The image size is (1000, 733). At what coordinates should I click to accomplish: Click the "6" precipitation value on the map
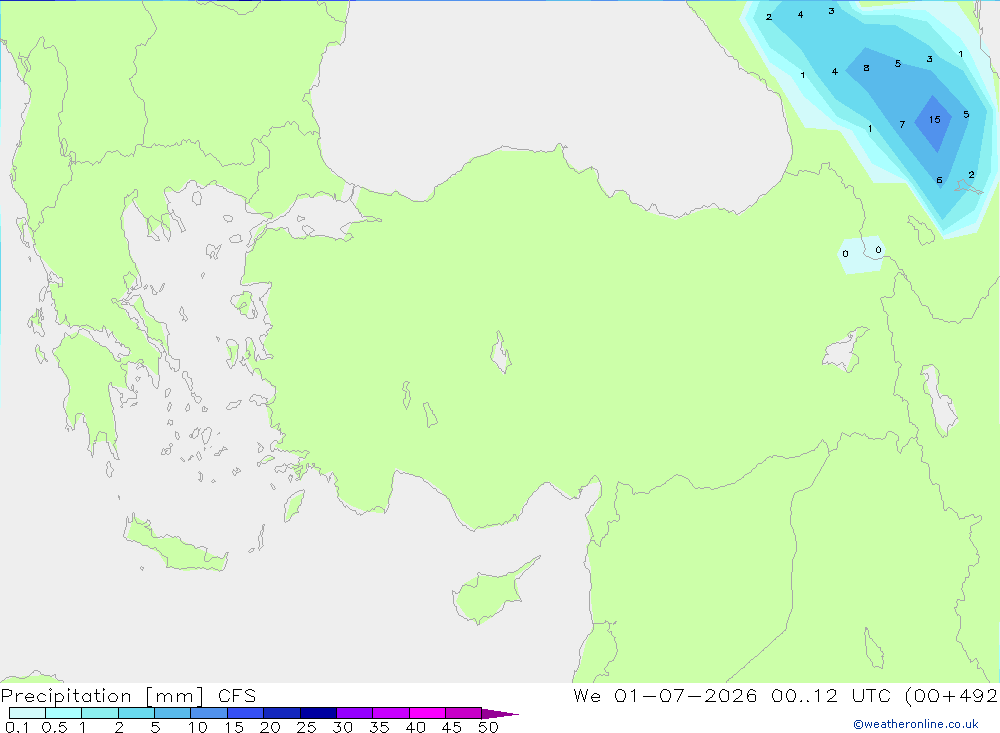[x=939, y=180]
